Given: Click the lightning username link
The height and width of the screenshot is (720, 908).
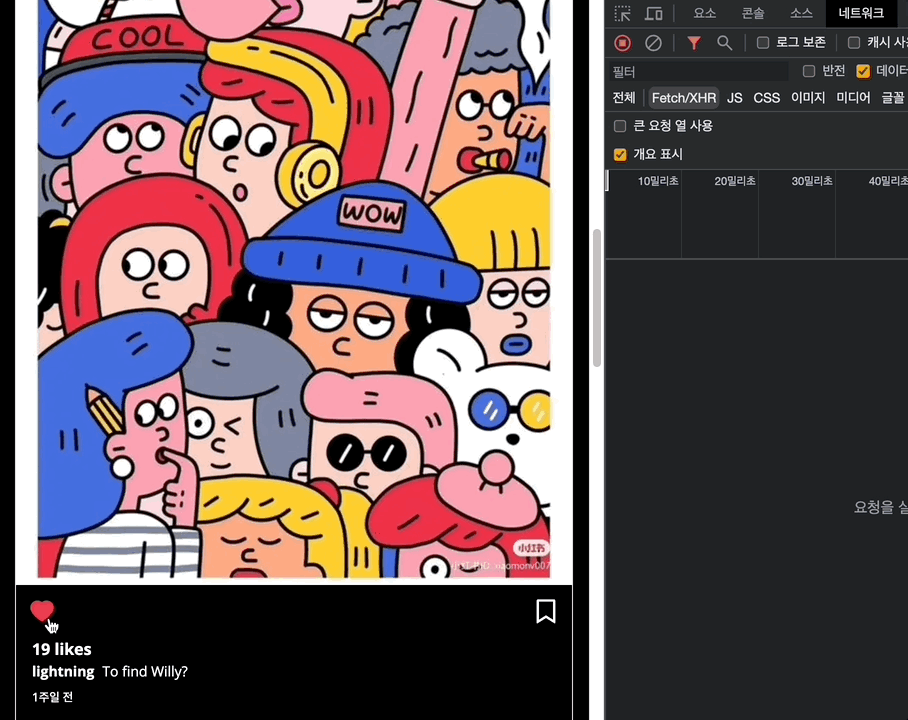Looking at the screenshot, I should [x=63, y=671].
